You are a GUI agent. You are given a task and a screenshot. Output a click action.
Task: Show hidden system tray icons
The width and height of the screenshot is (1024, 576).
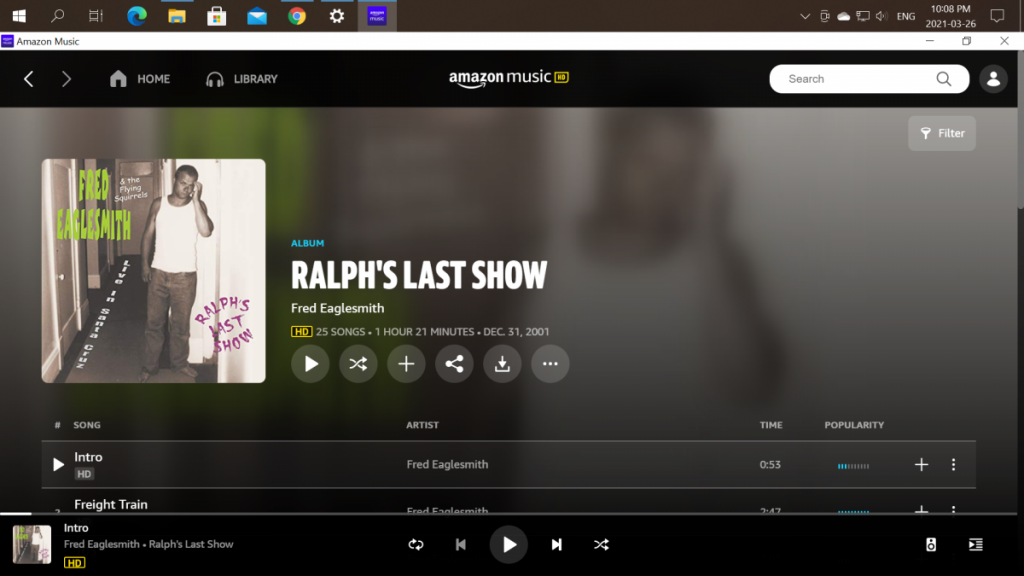coord(805,16)
